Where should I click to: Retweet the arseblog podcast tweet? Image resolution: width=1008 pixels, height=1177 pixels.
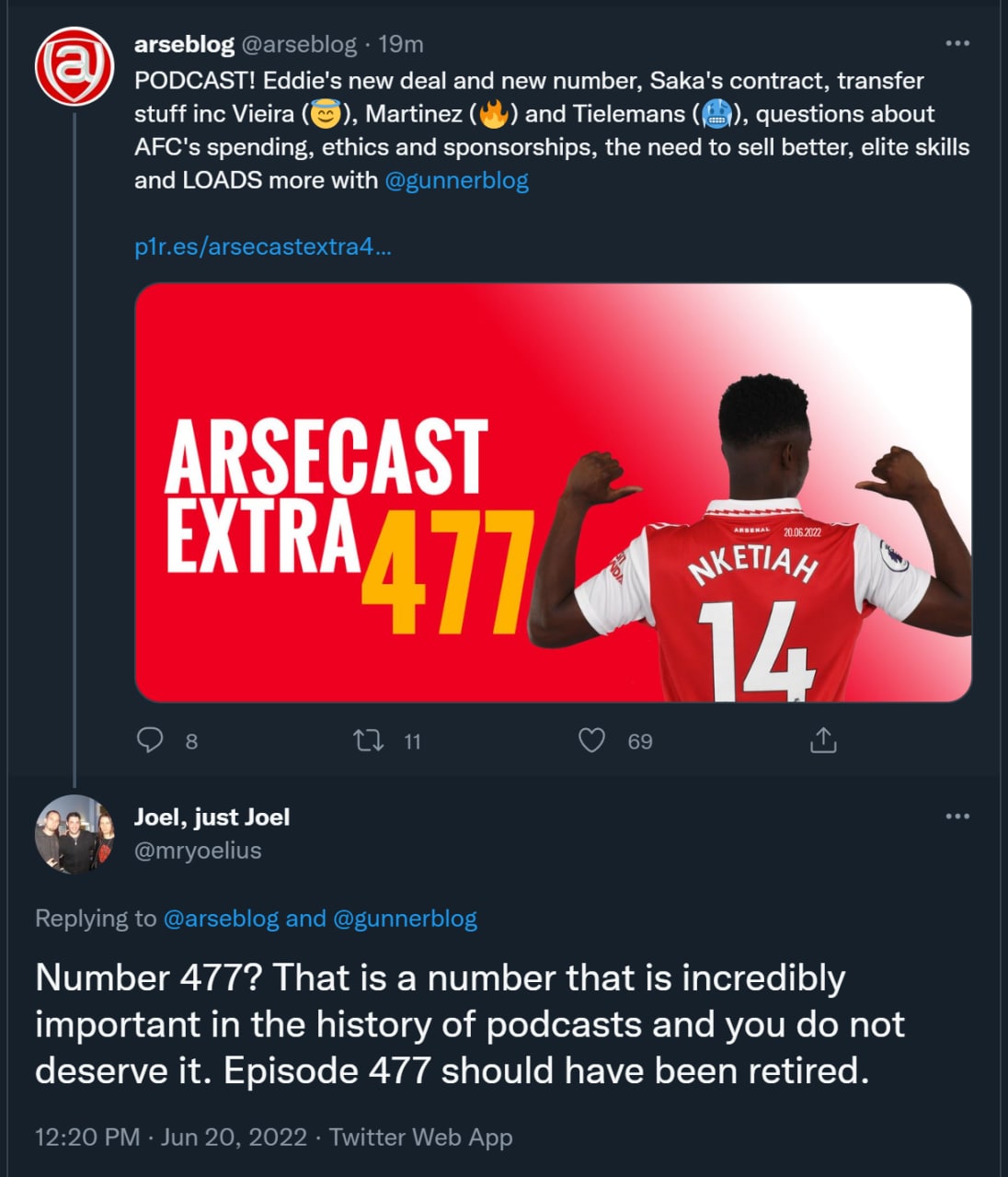point(369,740)
